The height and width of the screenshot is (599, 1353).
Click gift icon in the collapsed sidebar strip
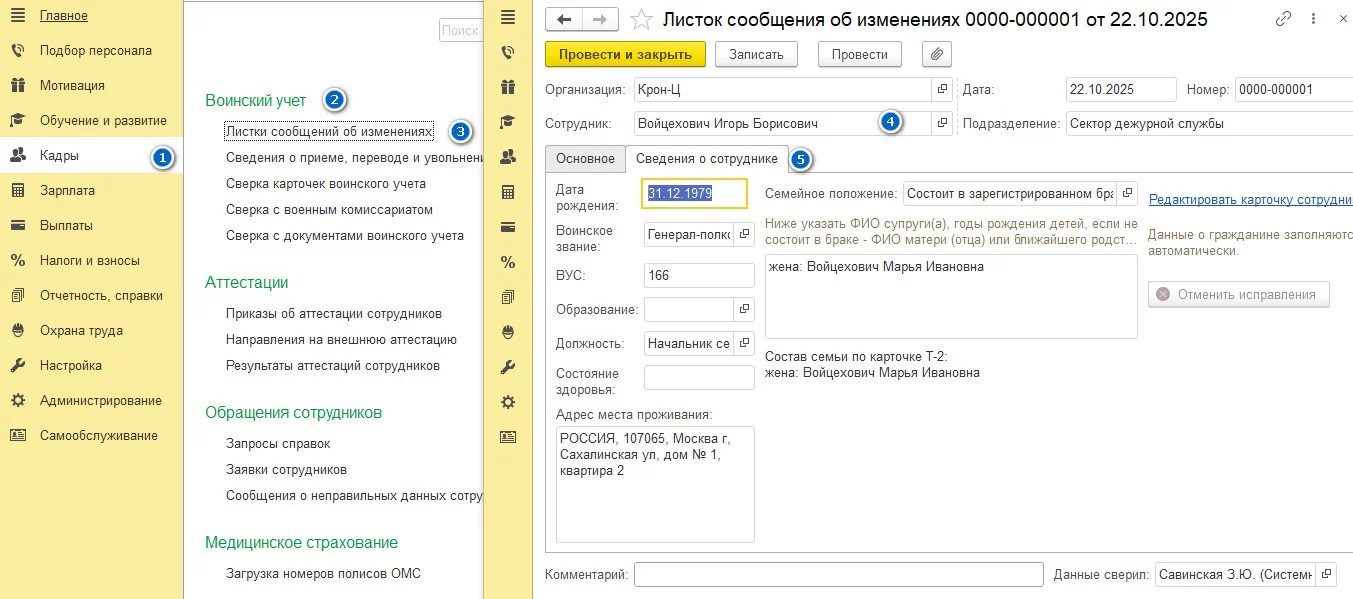click(508, 87)
